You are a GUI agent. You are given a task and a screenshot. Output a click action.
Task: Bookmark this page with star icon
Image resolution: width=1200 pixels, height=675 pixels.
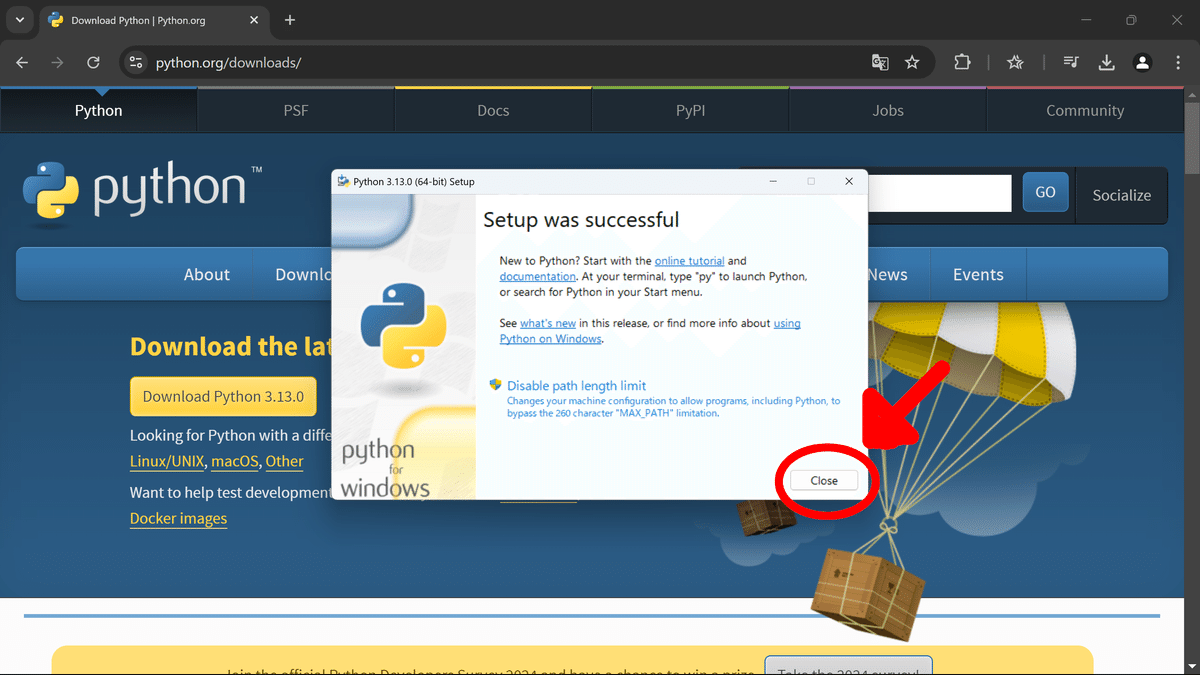912,62
